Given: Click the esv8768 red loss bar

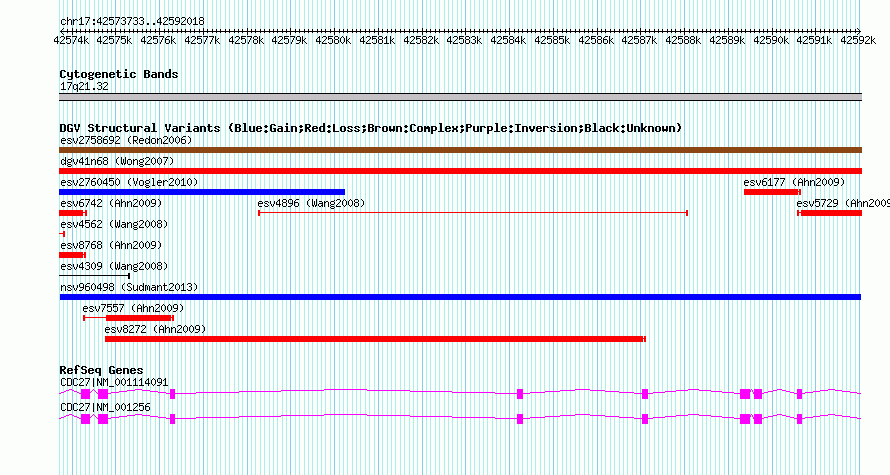Looking at the screenshot, I should (72, 255).
